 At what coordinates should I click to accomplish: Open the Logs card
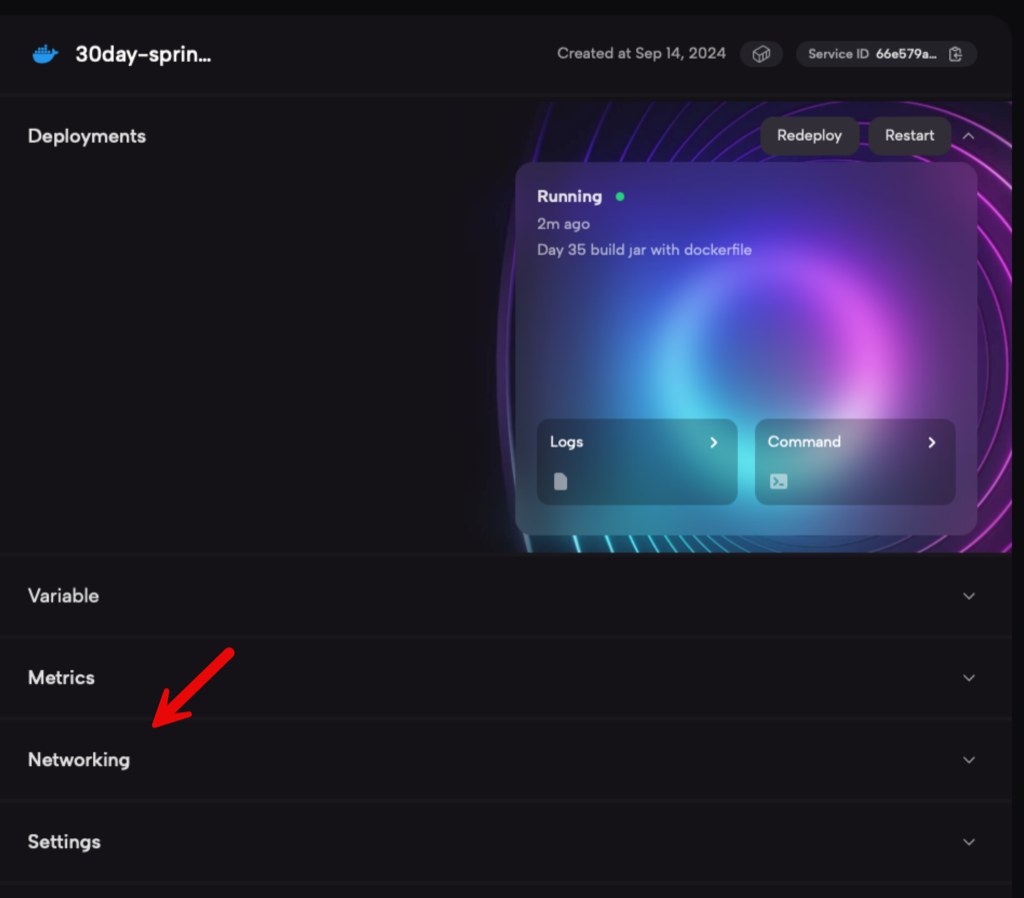tap(637, 462)
